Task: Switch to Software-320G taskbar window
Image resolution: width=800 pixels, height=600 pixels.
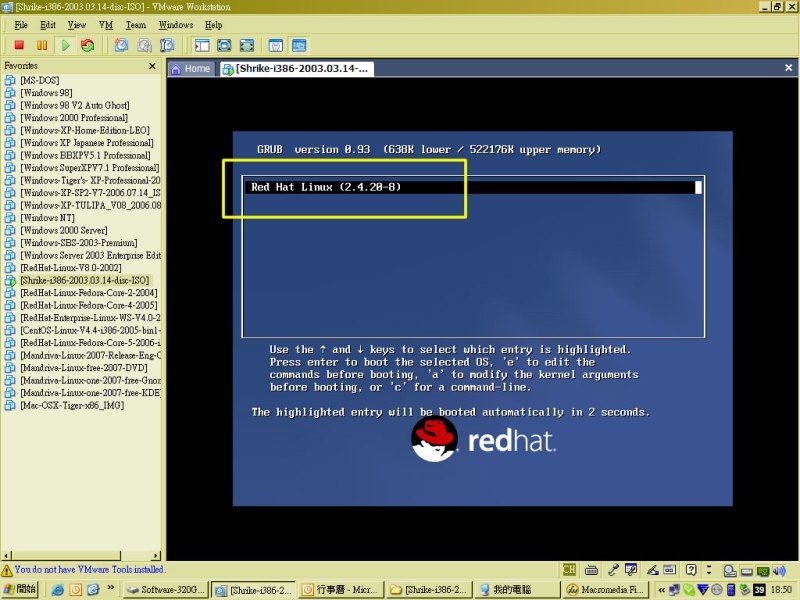Action: click(165, 590)
